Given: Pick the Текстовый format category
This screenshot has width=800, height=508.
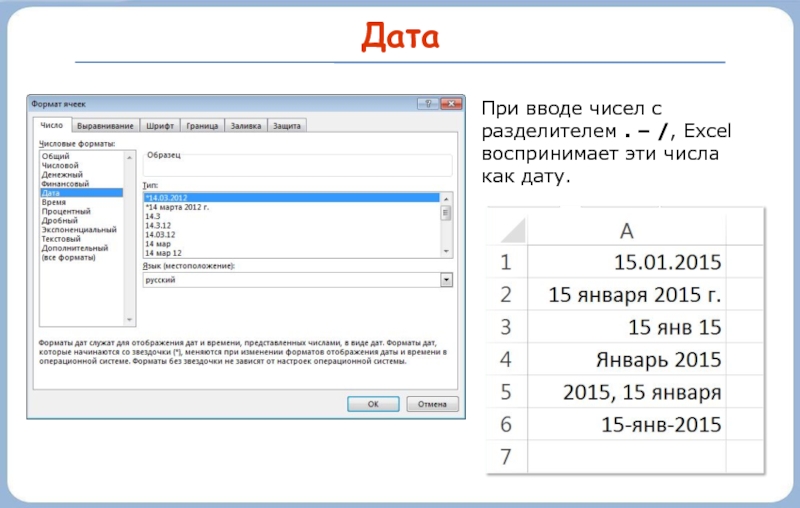Looking at the screenshot, I should (x=62, y=239).
